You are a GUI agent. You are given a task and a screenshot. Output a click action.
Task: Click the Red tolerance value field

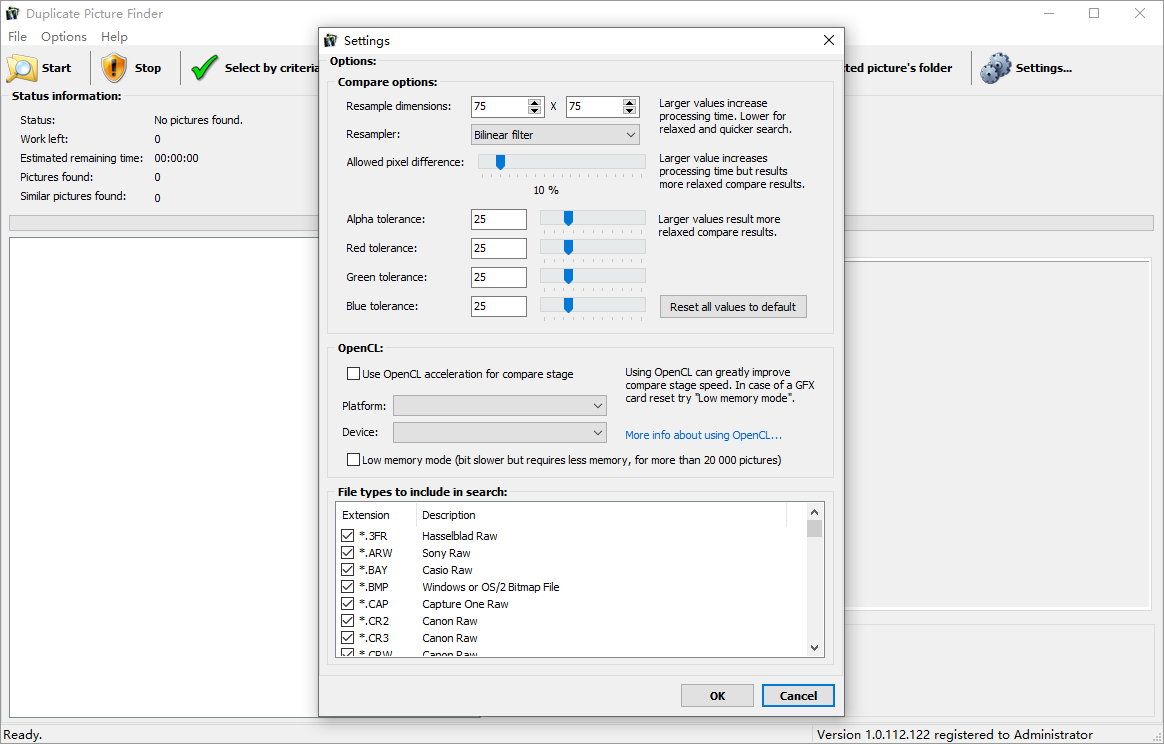pos(499,248)
